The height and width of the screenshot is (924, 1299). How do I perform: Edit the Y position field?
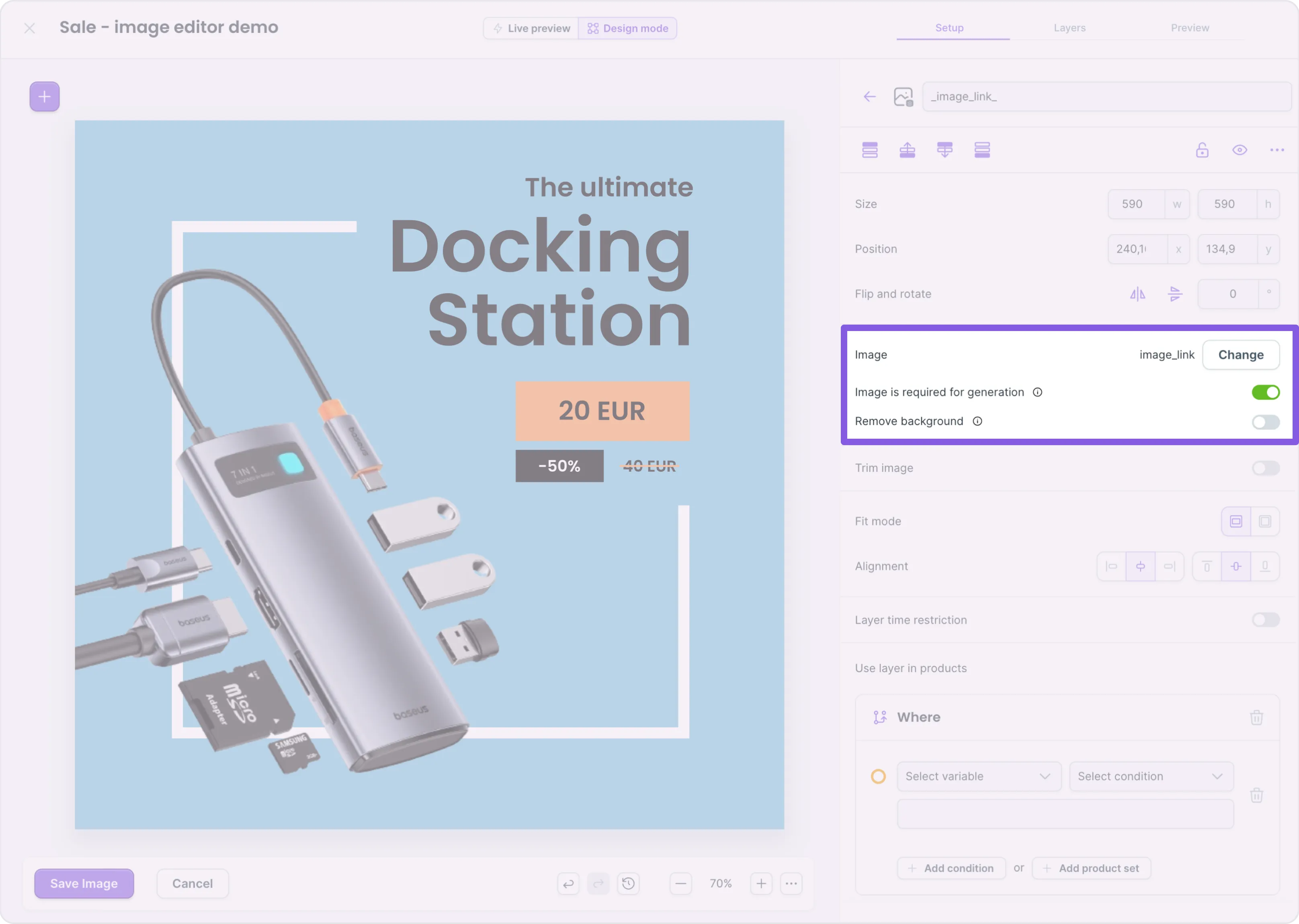pyautogui.click(x=1227, y=249)
